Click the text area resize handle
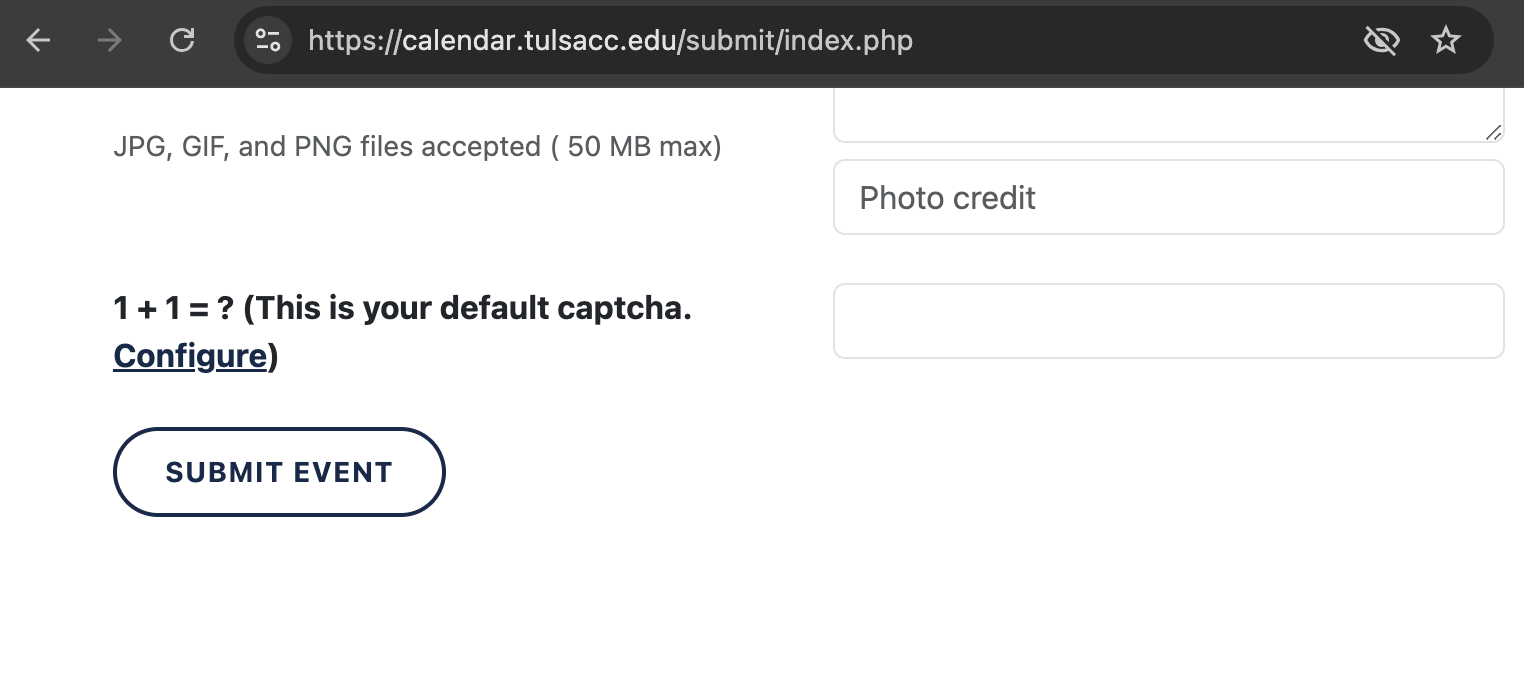This screenshot has width=1524, height=686. pos(1493,132)
